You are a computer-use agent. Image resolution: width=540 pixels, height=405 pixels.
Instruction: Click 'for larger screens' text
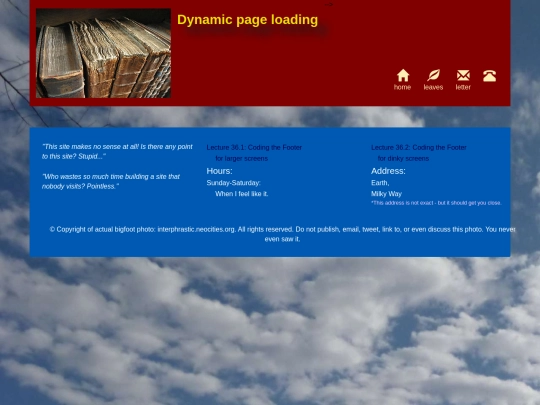[242, 158]
